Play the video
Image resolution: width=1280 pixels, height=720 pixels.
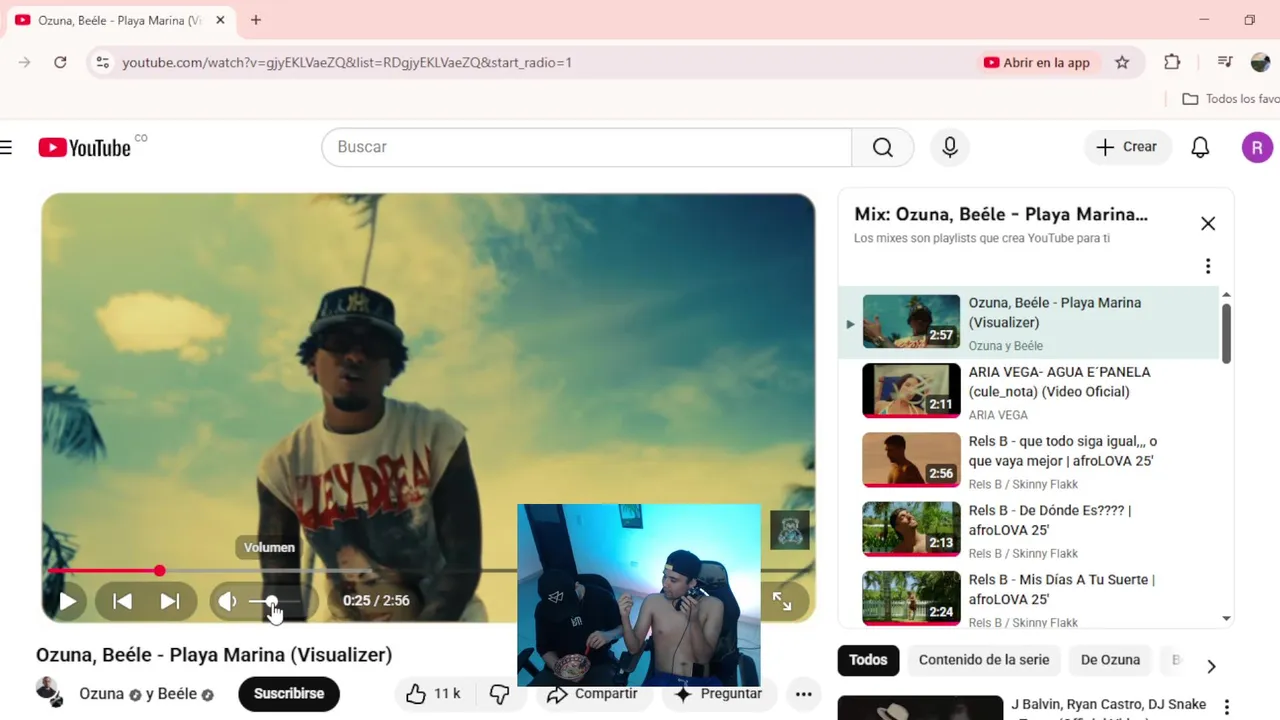pos(68,601)
